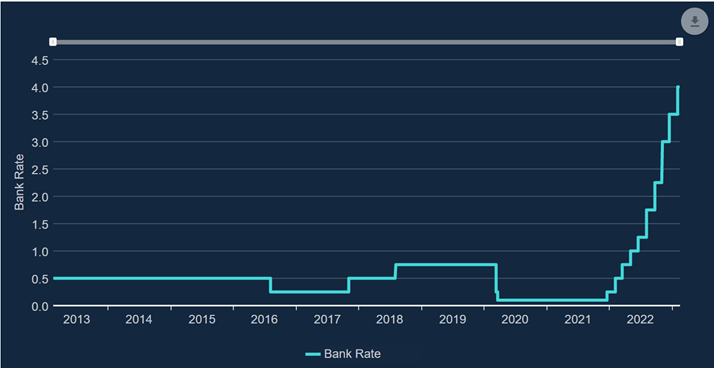This screenshot has height=368, width=714.
Task: Click the 2018 x-axis label
Action: tap(390, 319)
